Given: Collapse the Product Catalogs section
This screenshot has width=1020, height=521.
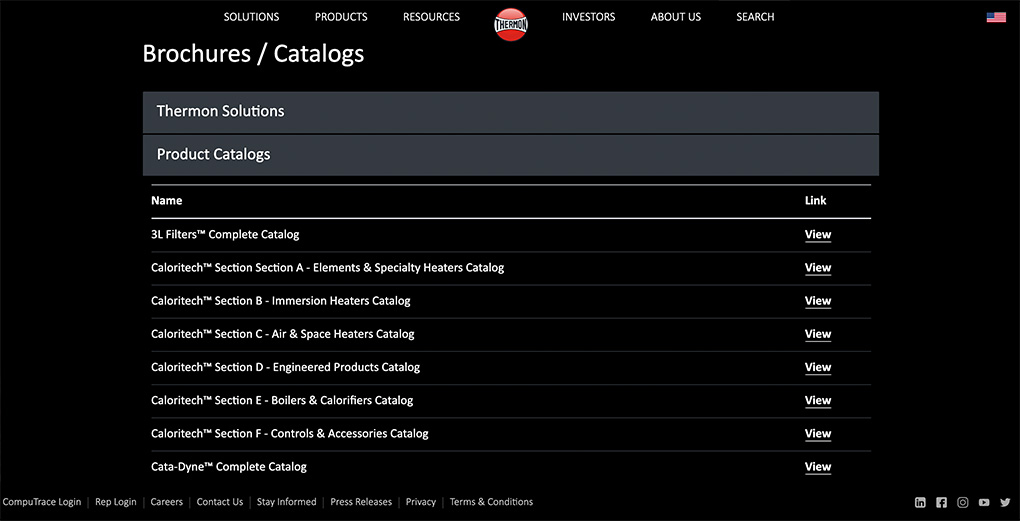Looking at the screenshot, I should pos(510,155).
